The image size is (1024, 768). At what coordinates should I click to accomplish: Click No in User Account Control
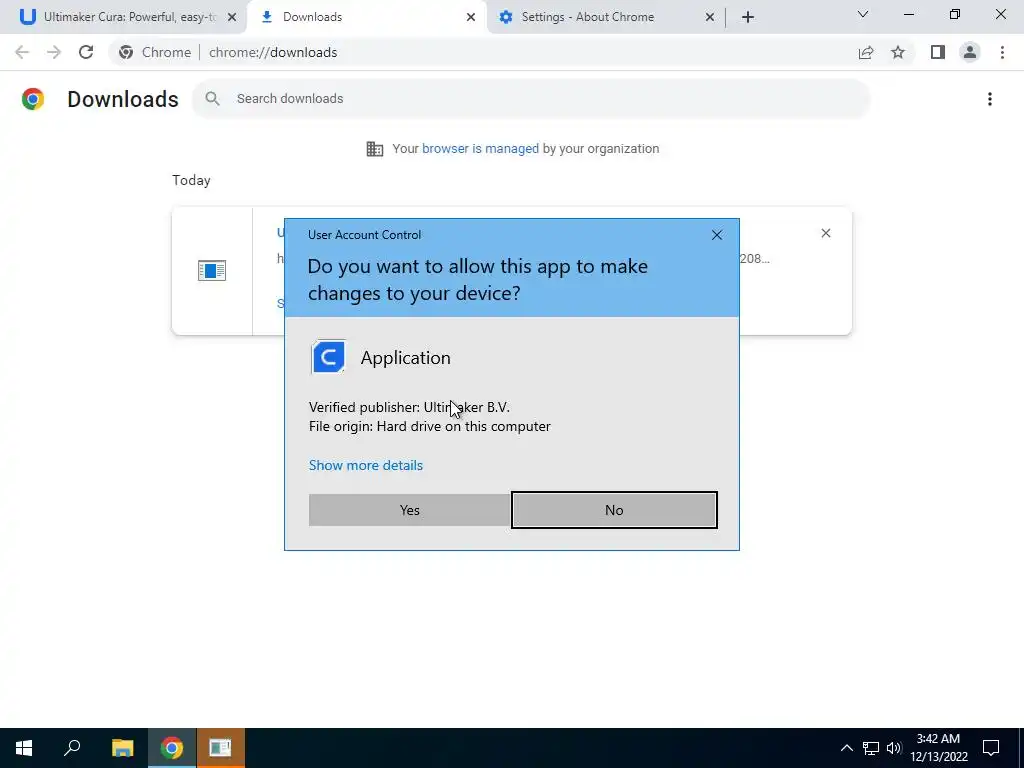[614, 510]
